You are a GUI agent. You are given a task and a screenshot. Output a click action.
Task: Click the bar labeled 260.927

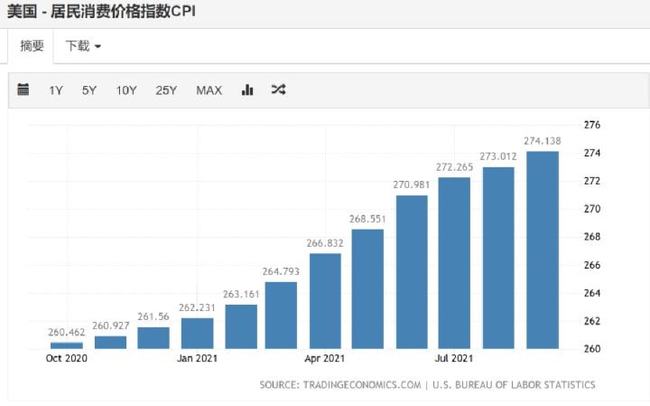pyautogui.click(x=111, y=342)
